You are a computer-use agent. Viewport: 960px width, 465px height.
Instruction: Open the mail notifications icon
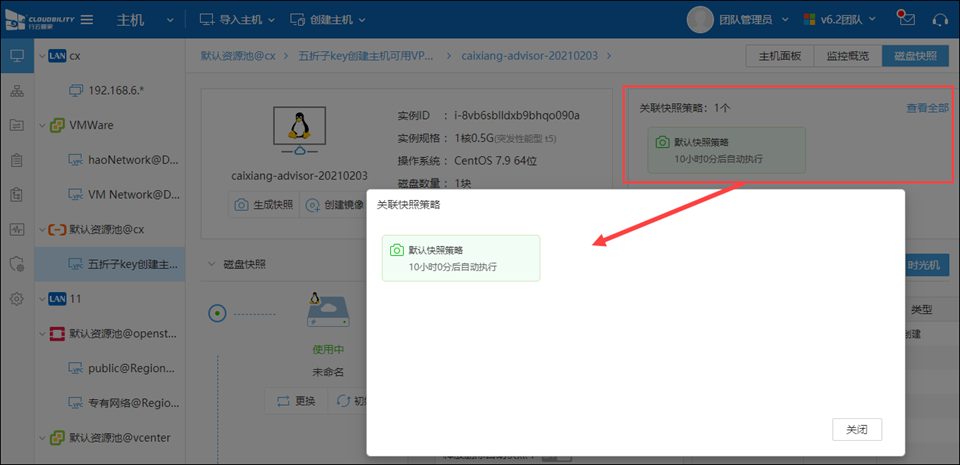(906, 19)
